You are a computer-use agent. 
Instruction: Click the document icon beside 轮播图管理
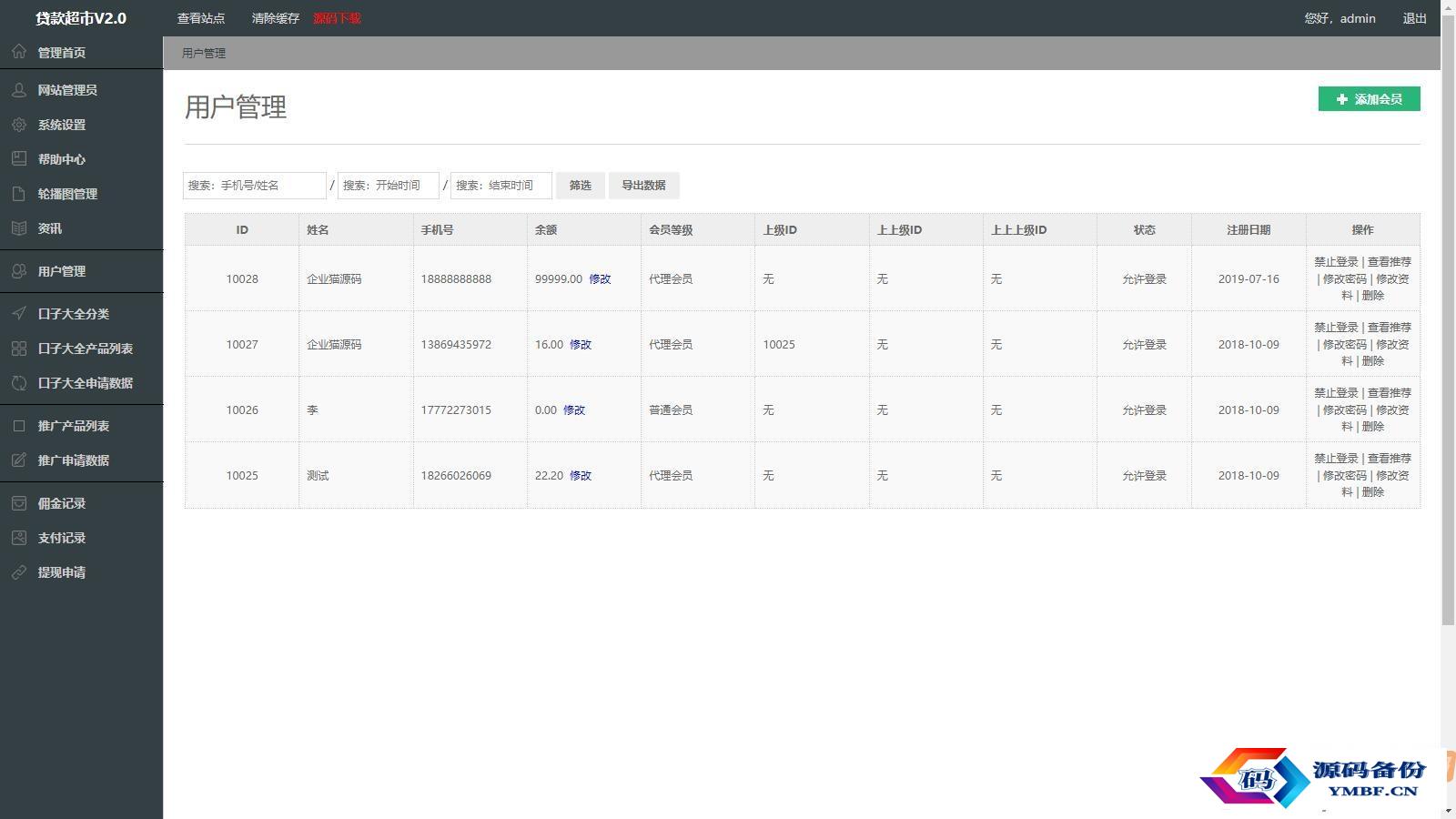coord(19,194)
